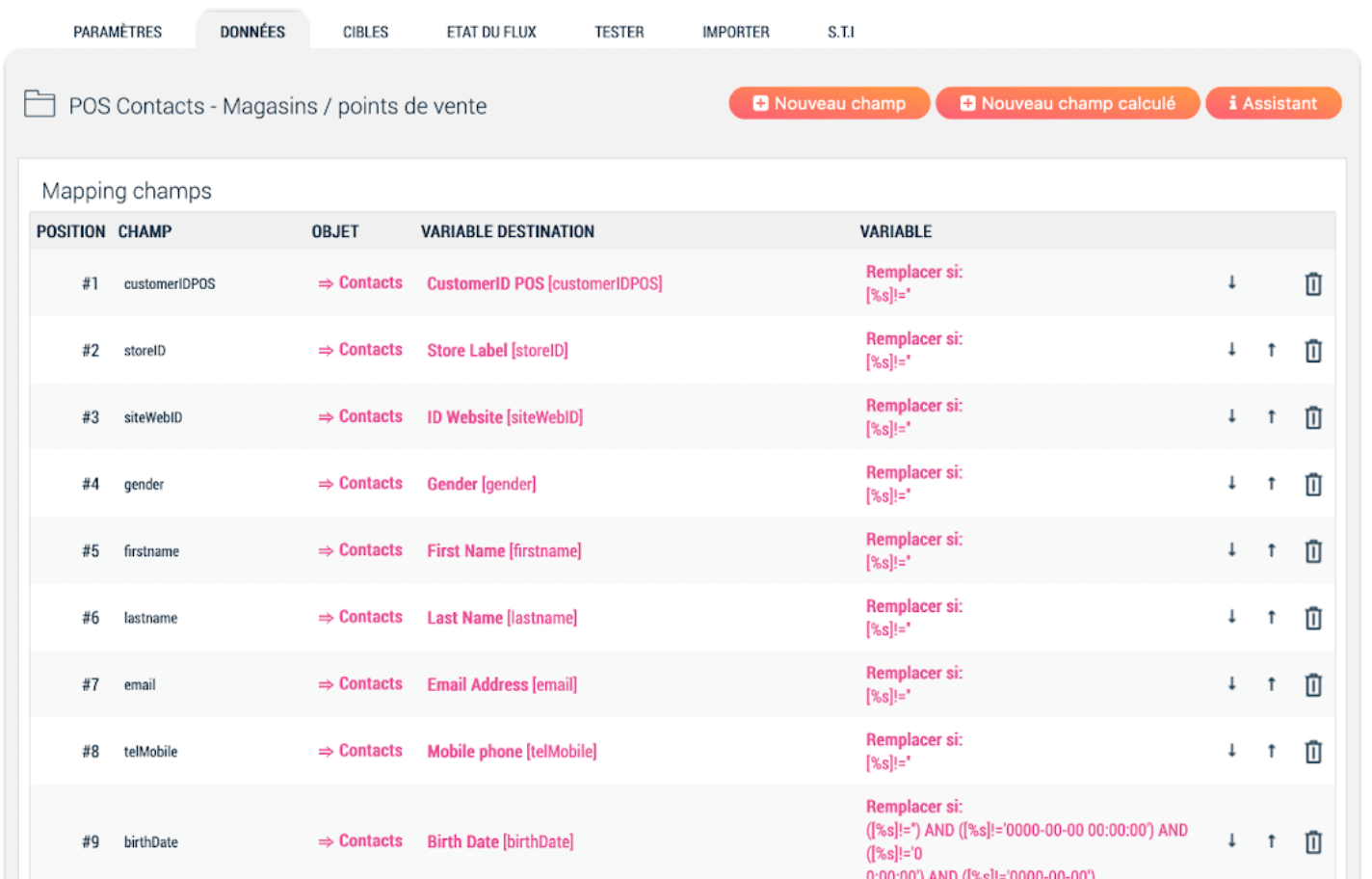Viewport: 1372px width, 879px height.
Task: Move telMobile row up
Action: (1271, 751)
